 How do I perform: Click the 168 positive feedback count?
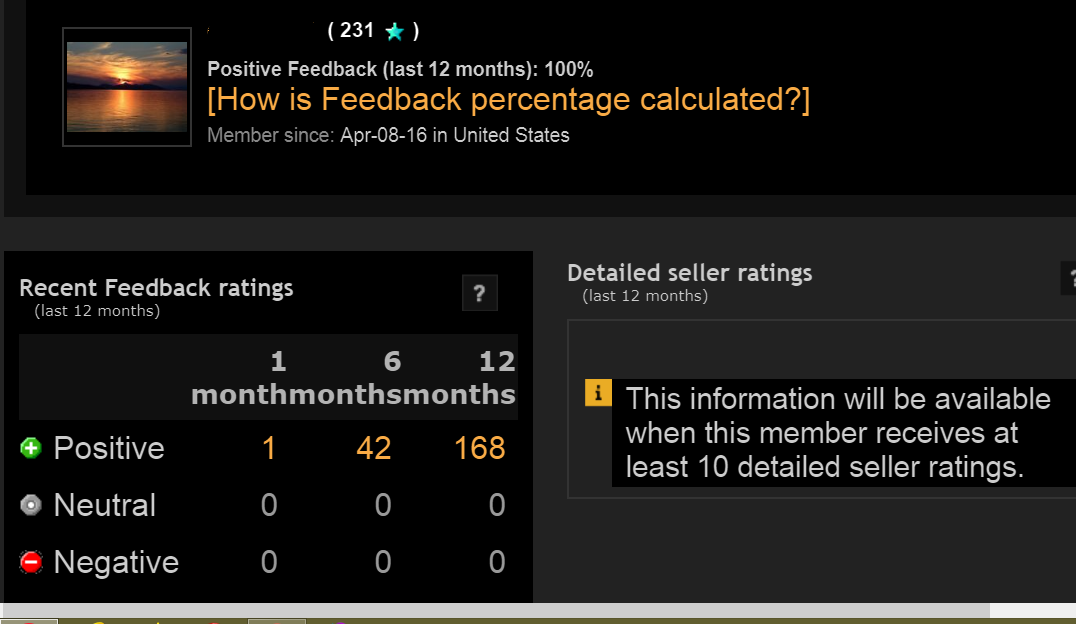[x=479, y=448]
